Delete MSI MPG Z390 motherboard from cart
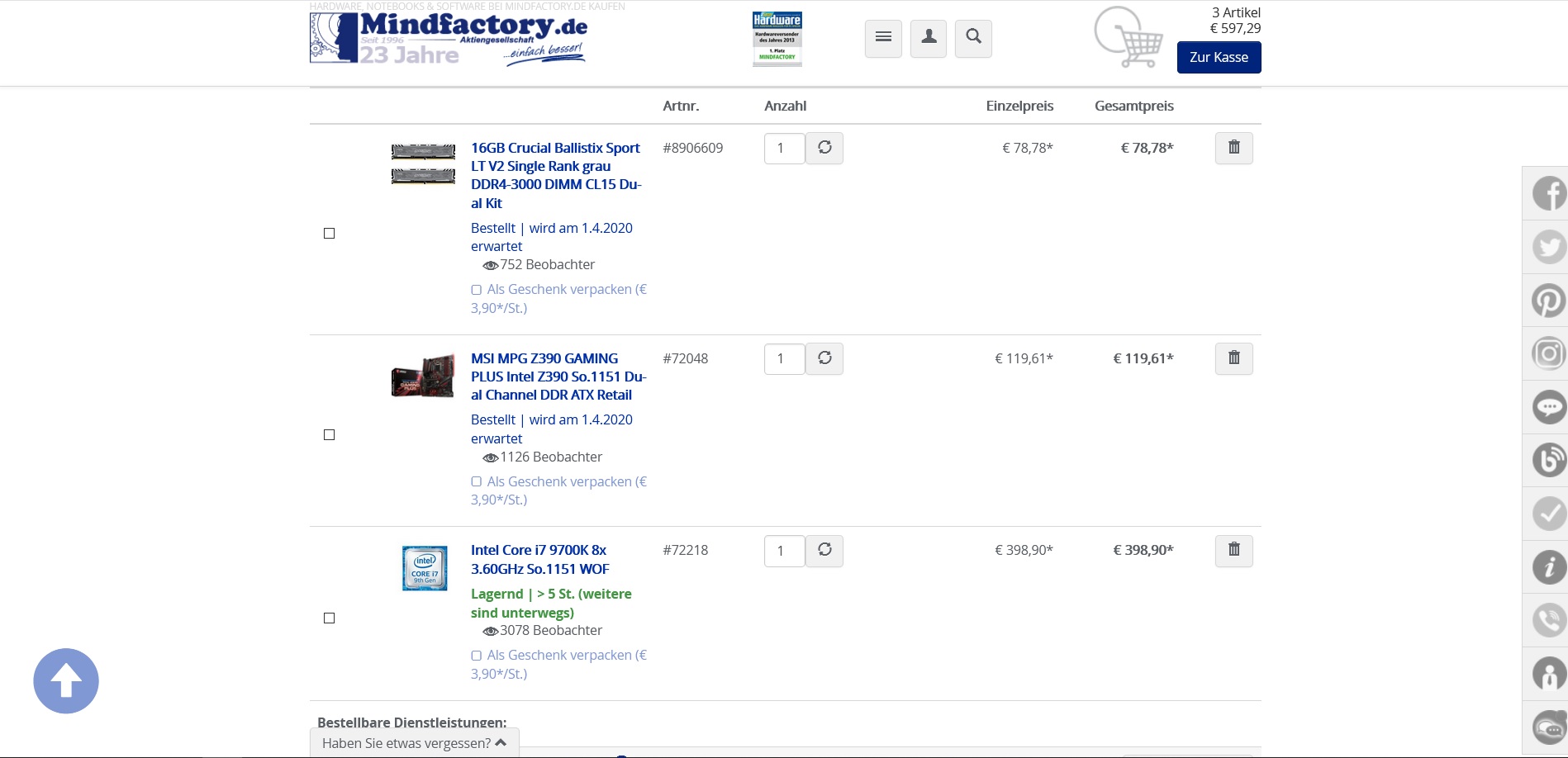 (1234, 359)
